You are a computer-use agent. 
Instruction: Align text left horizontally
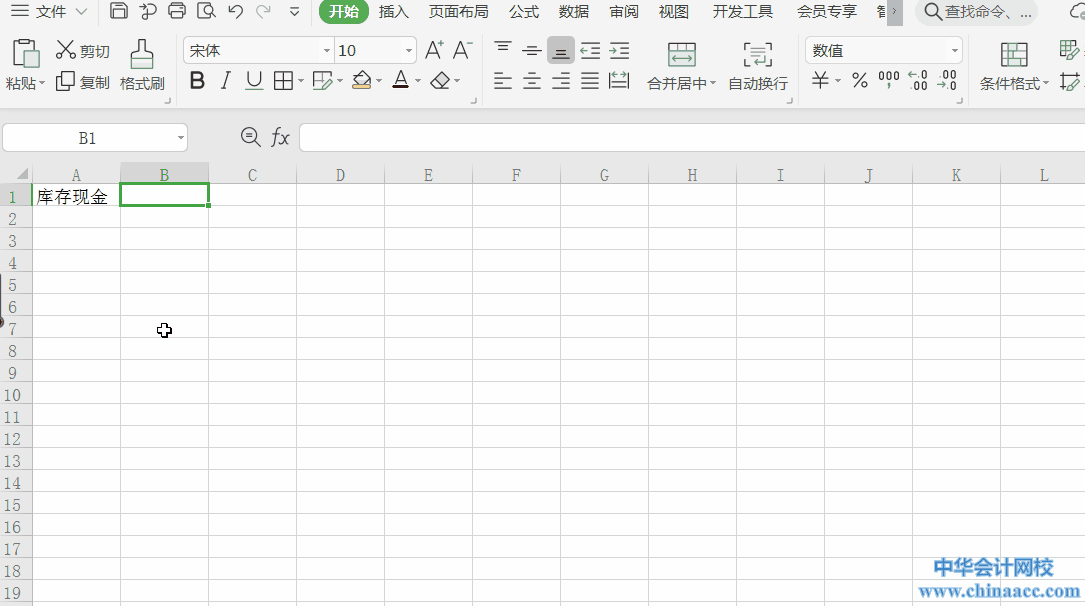click(503, 81)
